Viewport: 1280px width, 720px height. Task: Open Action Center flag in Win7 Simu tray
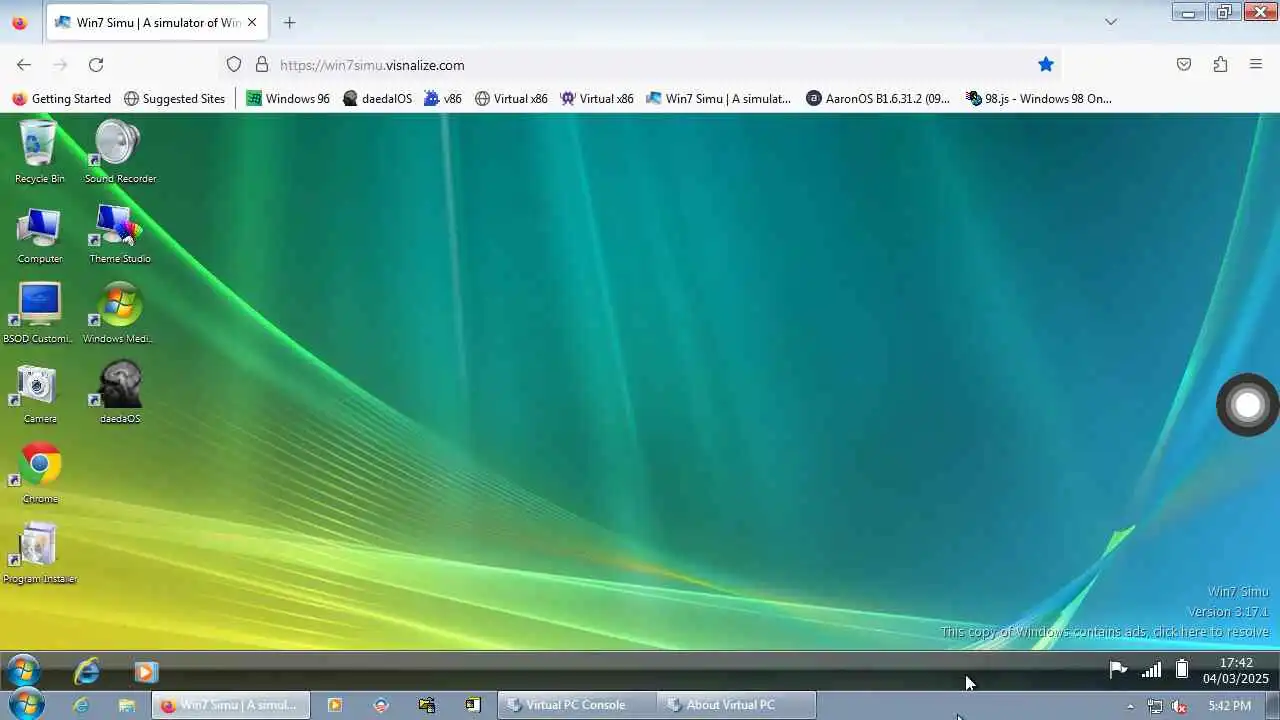pyautogui.click(x=1118, y=669)
